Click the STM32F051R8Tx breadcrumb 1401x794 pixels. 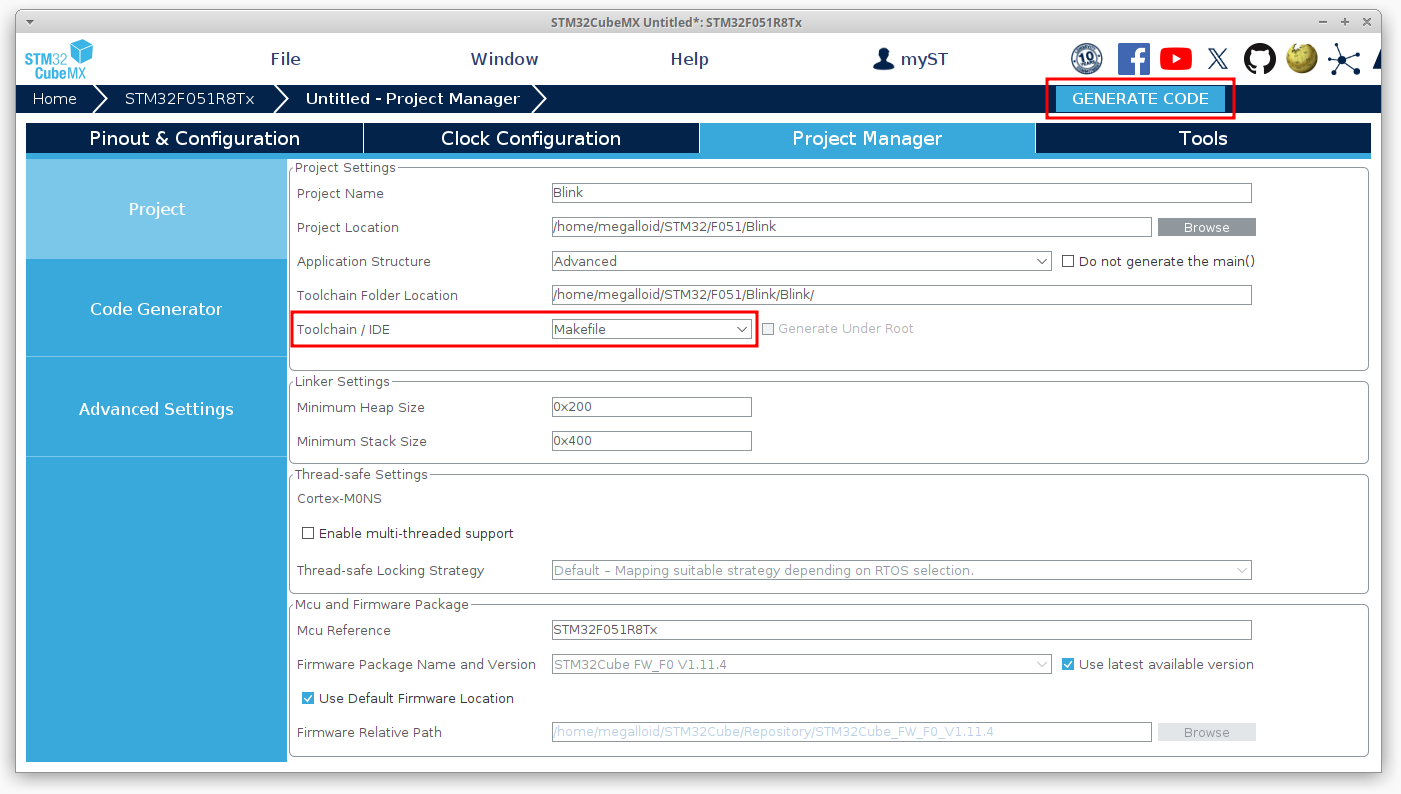pyautogui.click(x=190, y=98)
